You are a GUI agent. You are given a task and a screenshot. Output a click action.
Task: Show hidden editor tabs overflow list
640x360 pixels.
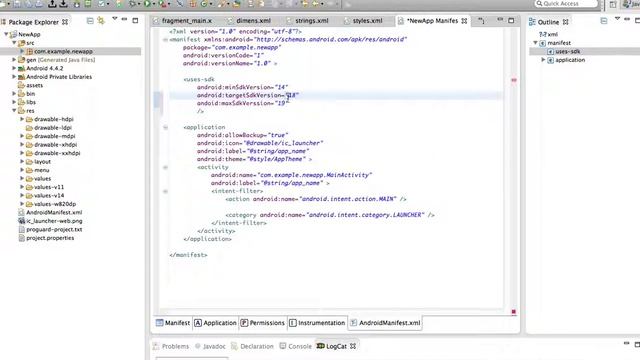481,20
